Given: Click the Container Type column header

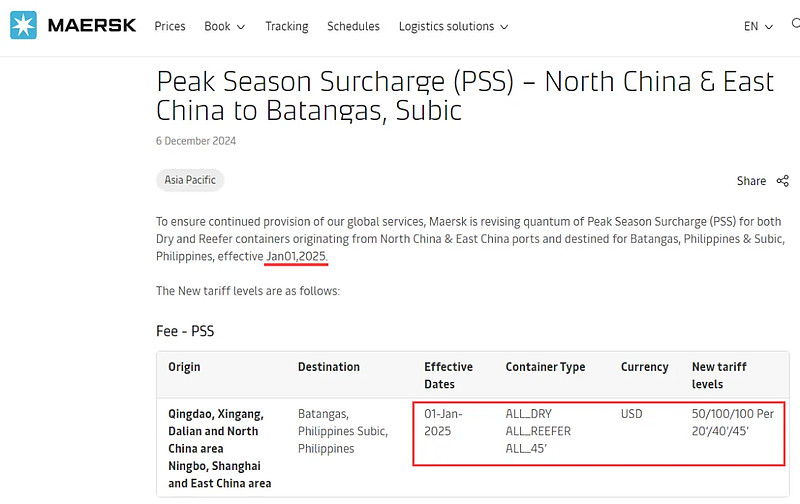Looking at the screenshot, I should (545, 367).
